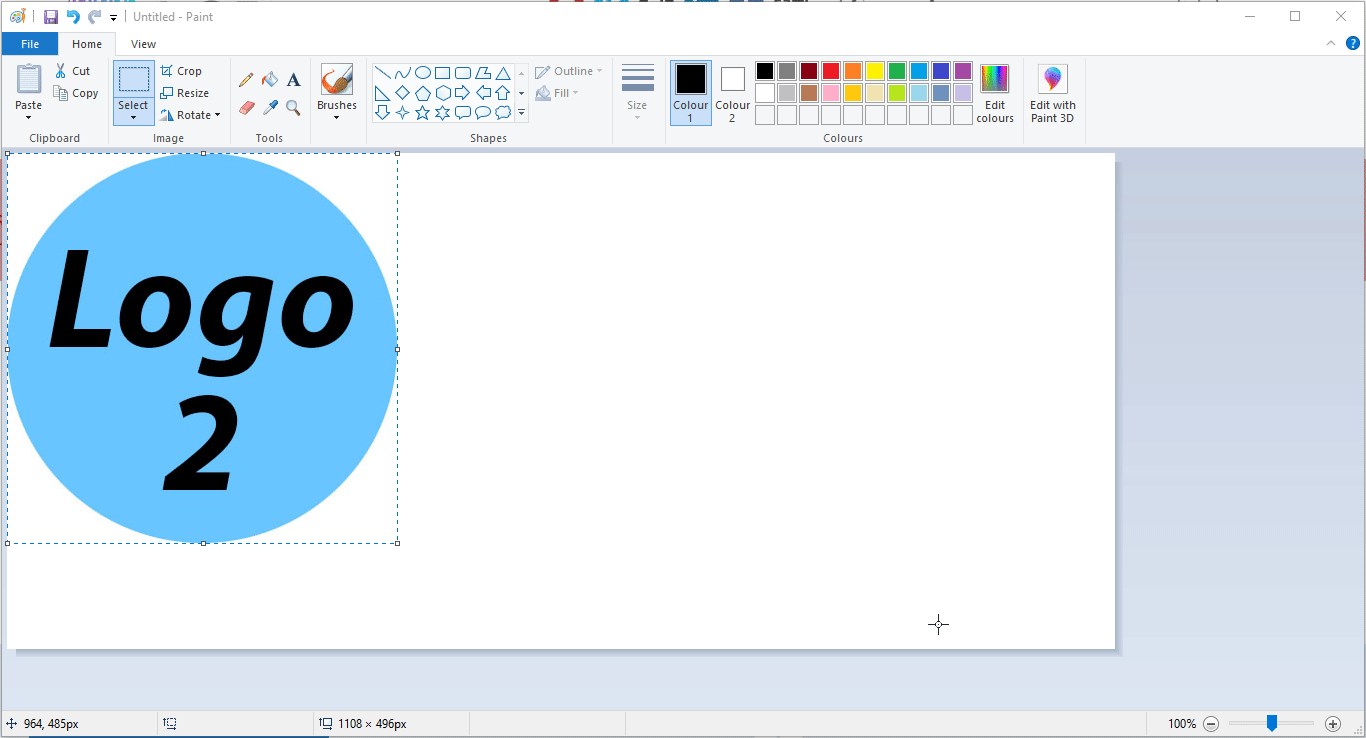Select the Oval shape
The width and height of the screenshot is (1366, 738).
pyautogui.click(x=423, y=73)
